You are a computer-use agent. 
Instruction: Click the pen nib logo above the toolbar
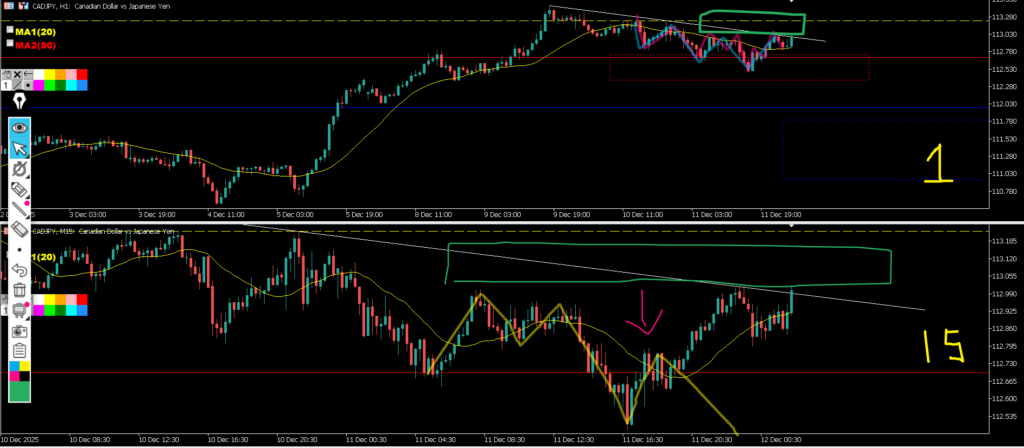[20, 101]
